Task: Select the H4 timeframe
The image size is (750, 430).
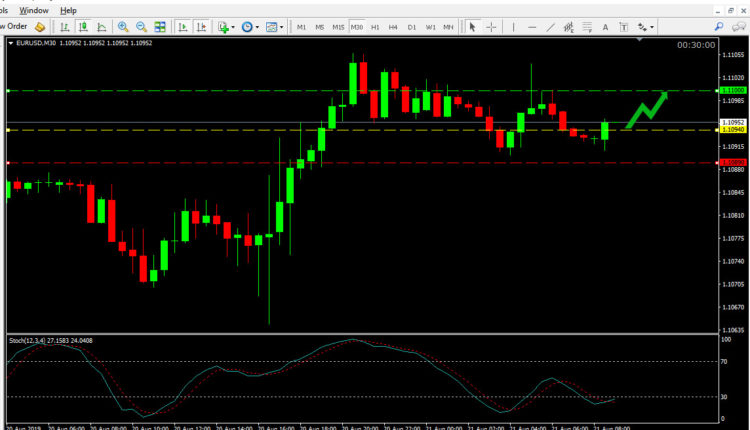Action: [x=393, y=27]
